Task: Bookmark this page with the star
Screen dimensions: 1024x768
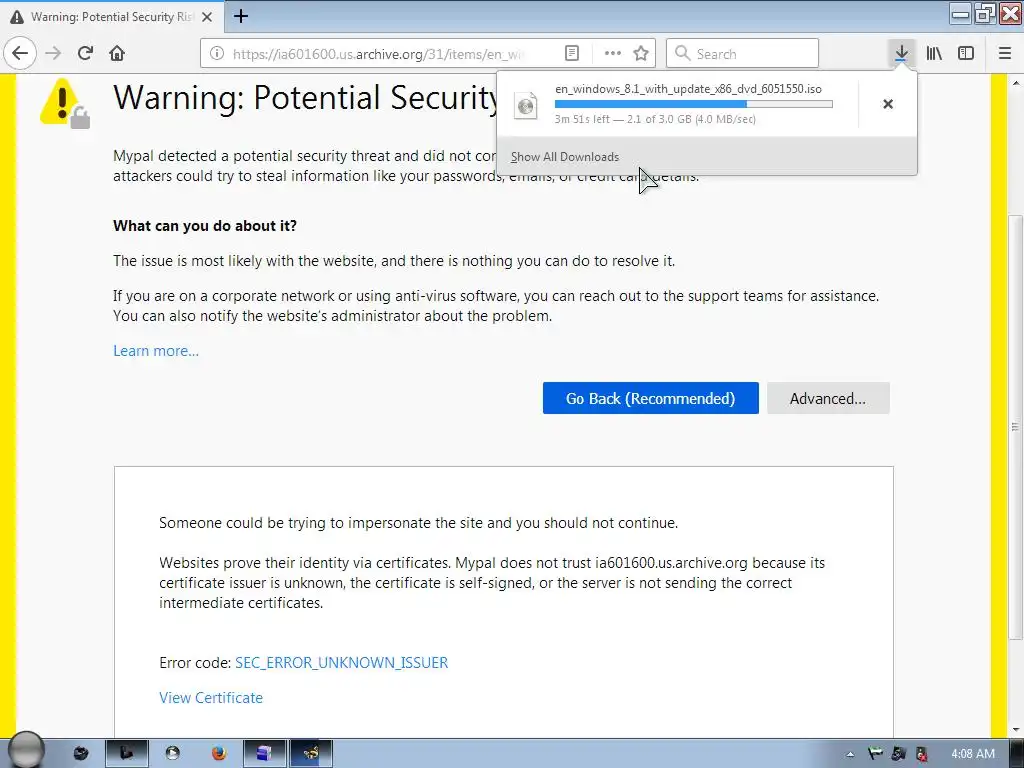Action: click(641, 54)
